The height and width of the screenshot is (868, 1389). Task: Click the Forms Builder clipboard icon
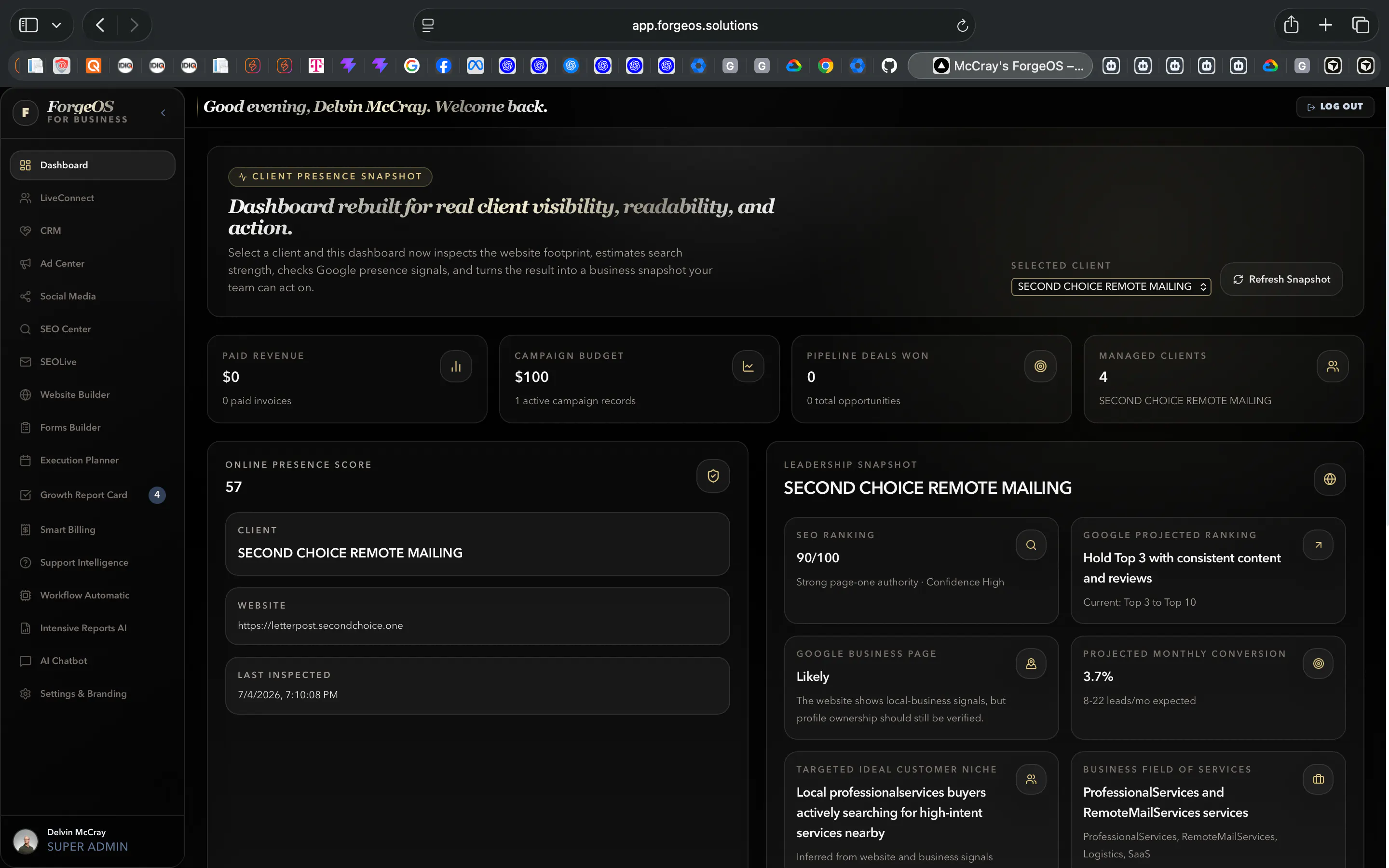pos(25,427)
